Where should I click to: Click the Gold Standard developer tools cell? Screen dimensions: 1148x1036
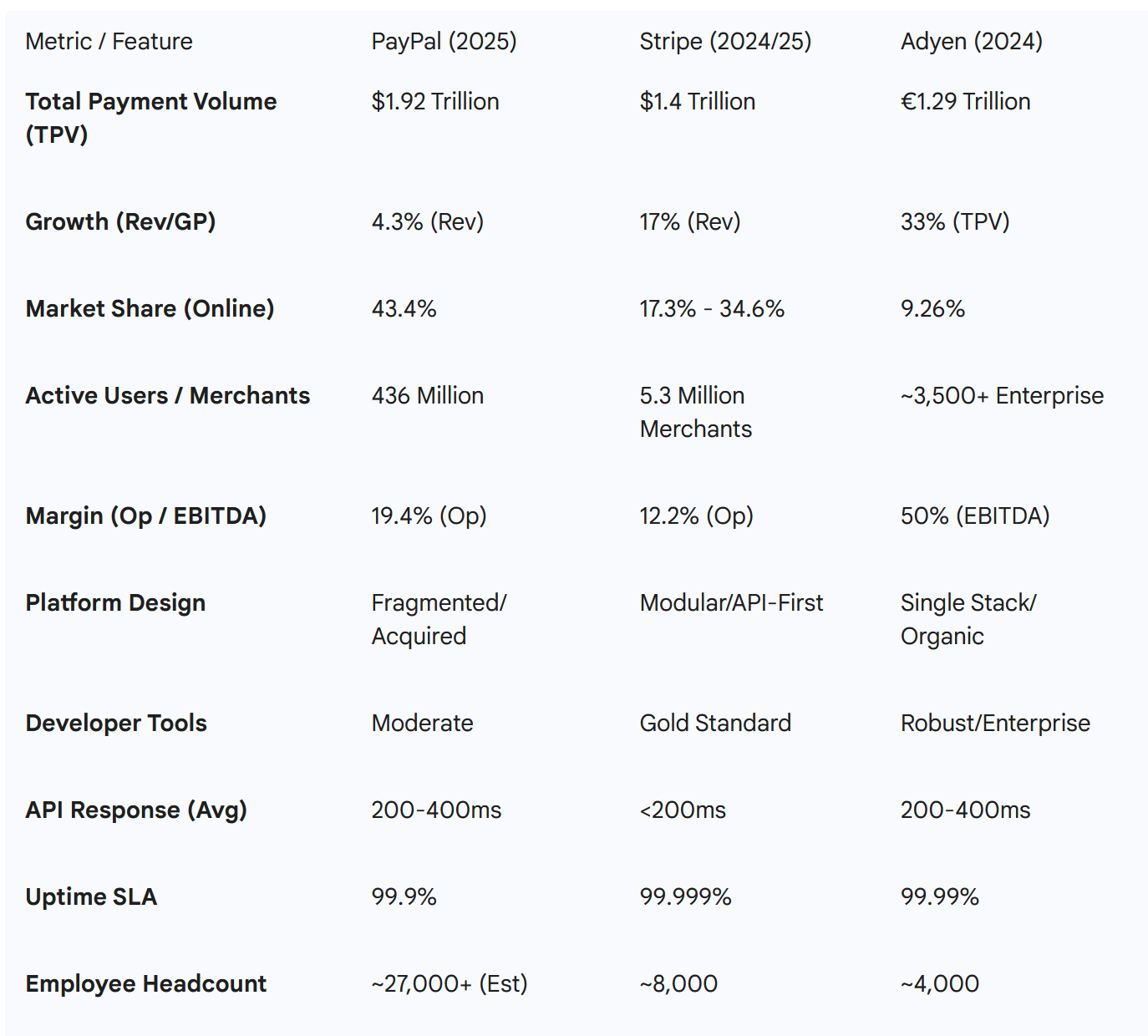[x=715, y=723]
